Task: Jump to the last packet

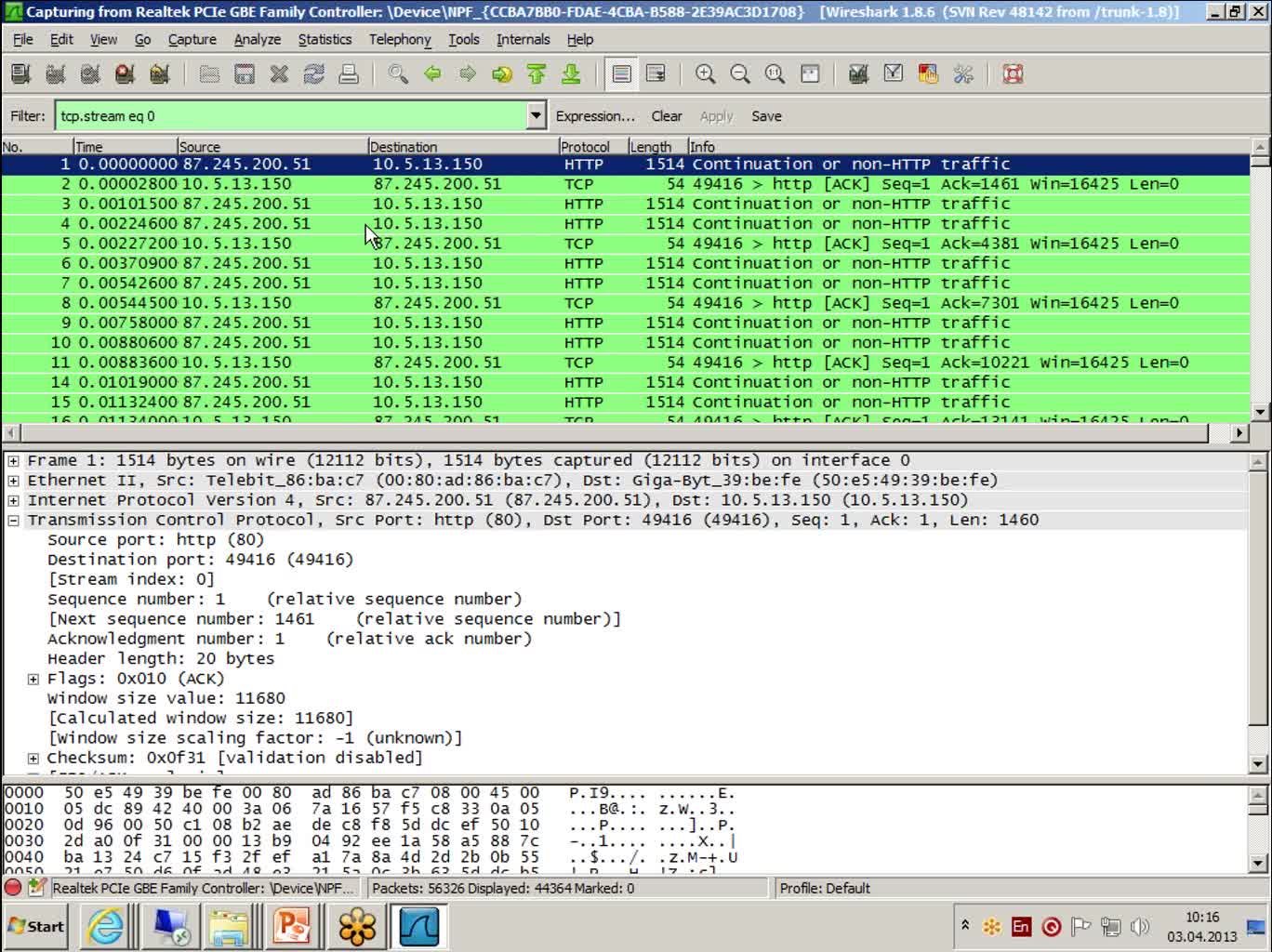Action: click(571, 74)
